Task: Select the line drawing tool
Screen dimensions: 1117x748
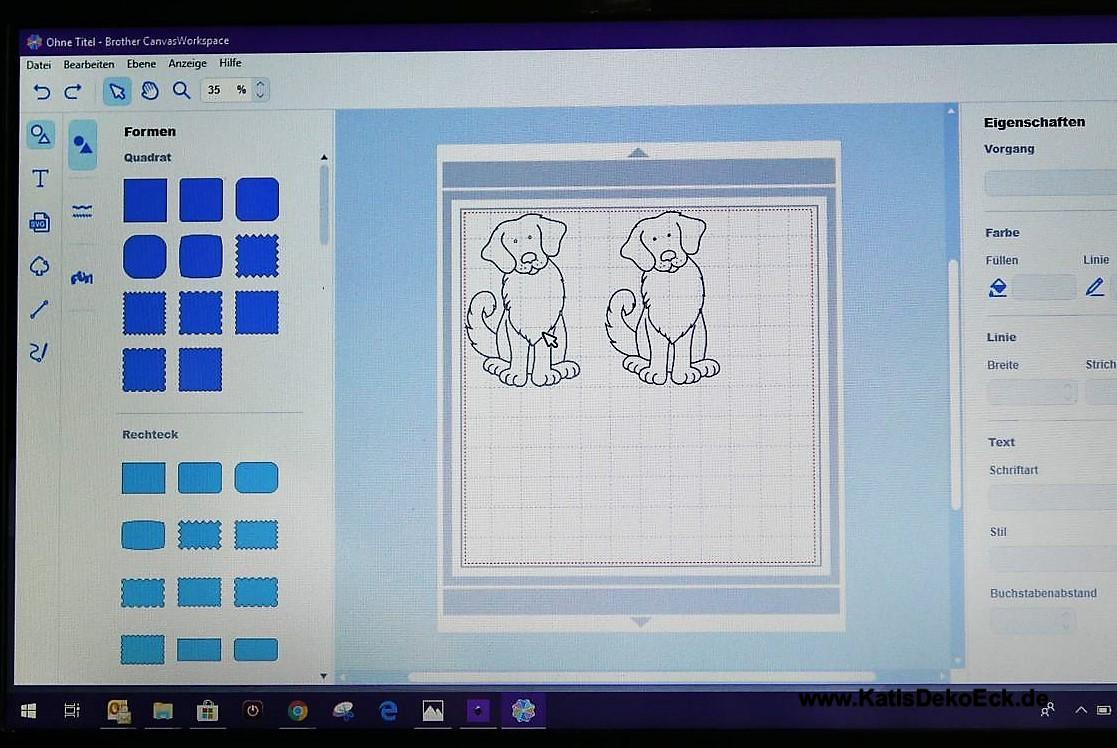Action: coord(39,309)
